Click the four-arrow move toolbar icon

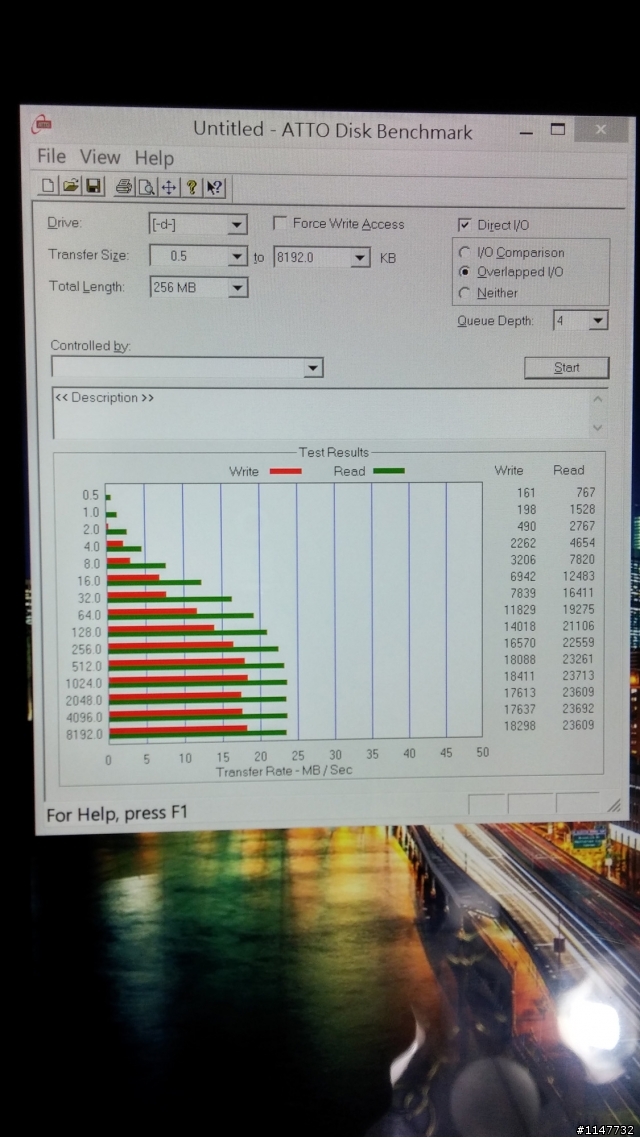pyautogui.click(x=168, y=188)
